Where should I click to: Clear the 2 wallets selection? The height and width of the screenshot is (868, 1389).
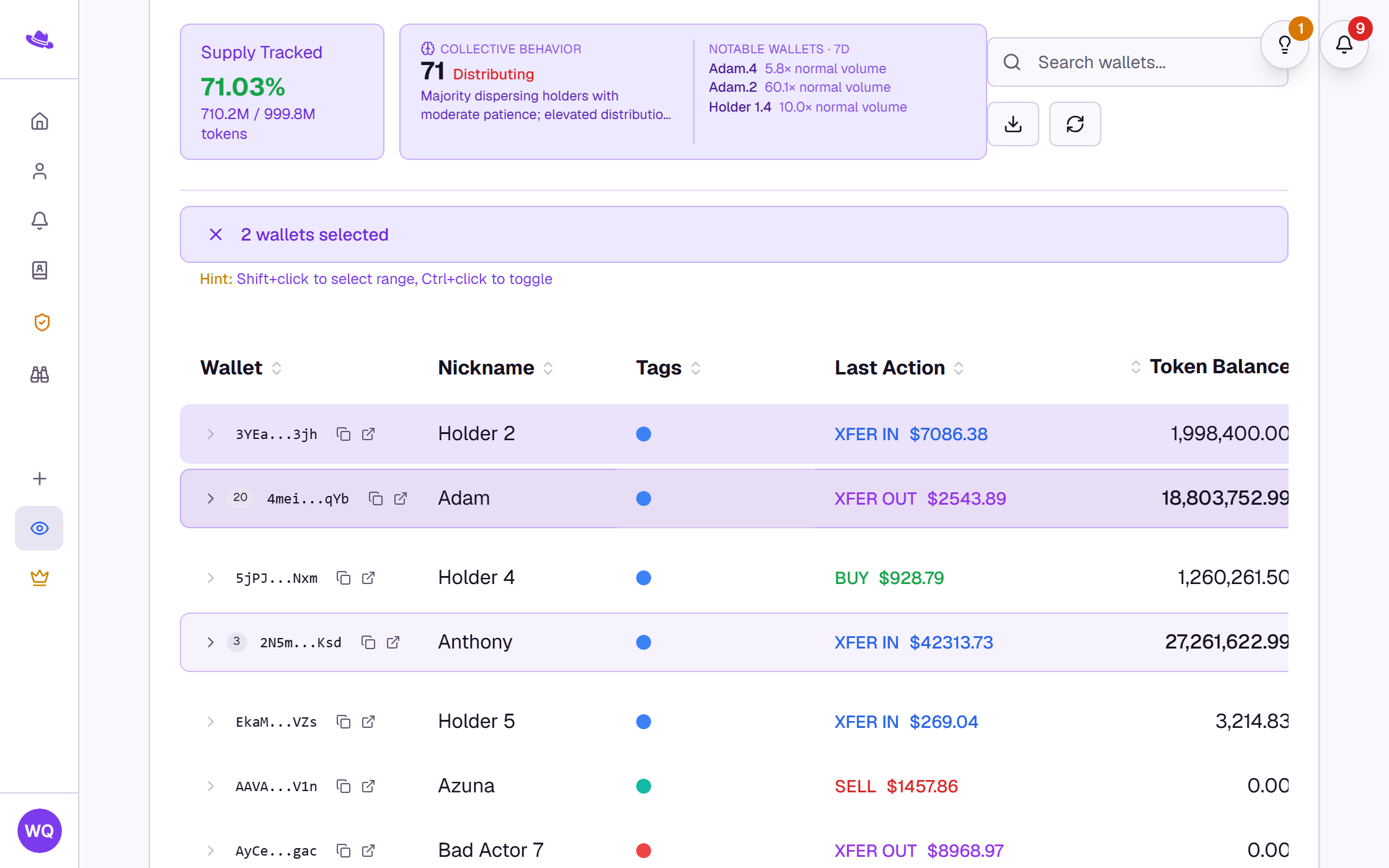[216, 234]
